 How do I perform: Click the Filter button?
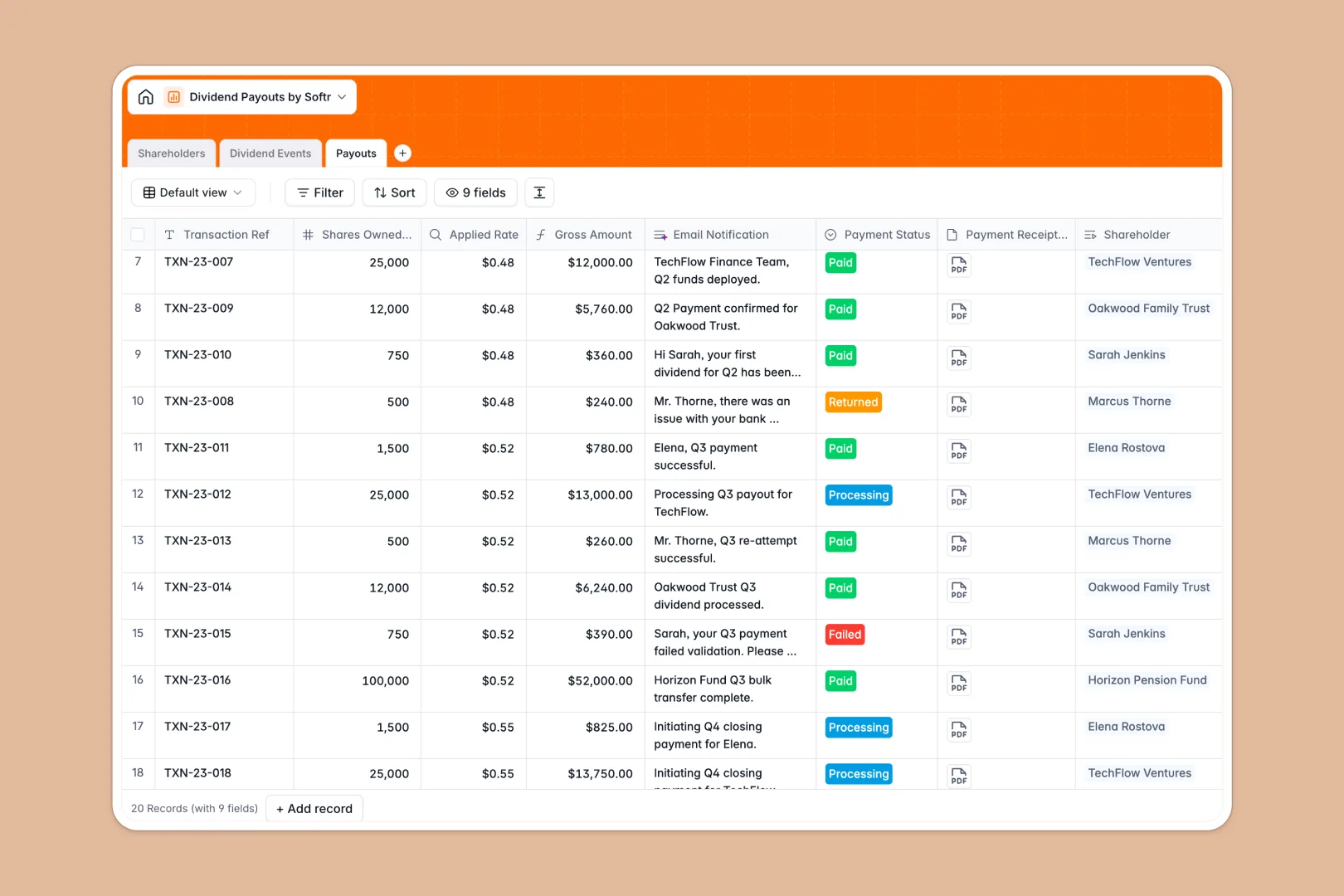320,192
